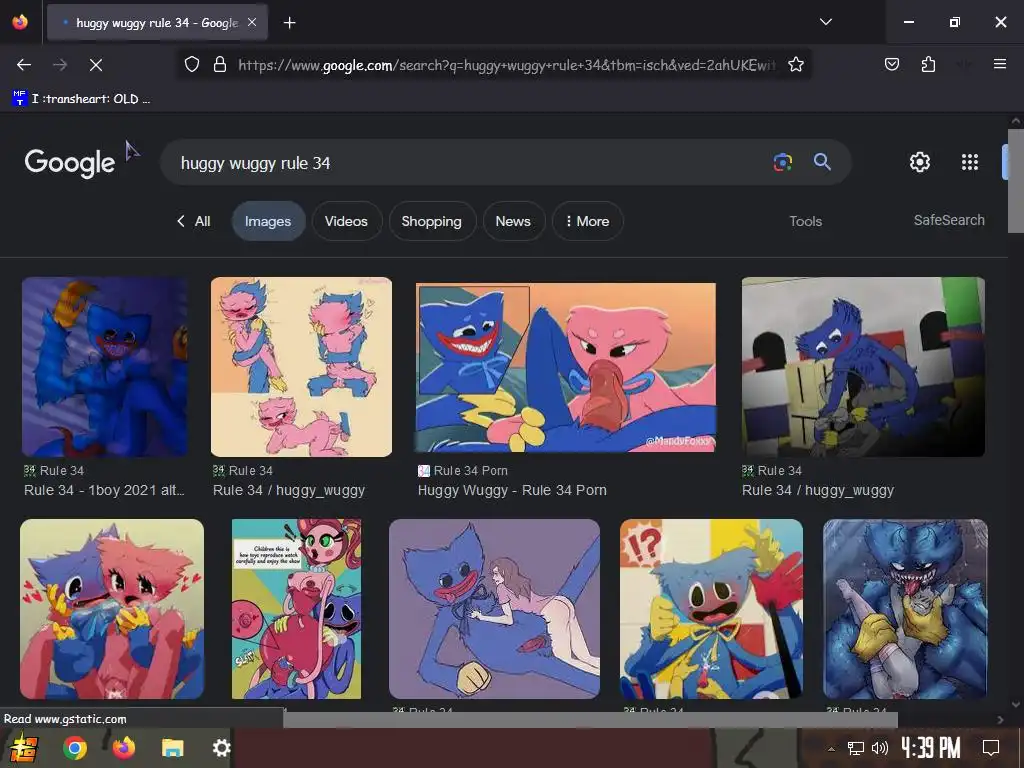
Task: Open the tracking protection shield icon
Action: click(191, 64)
